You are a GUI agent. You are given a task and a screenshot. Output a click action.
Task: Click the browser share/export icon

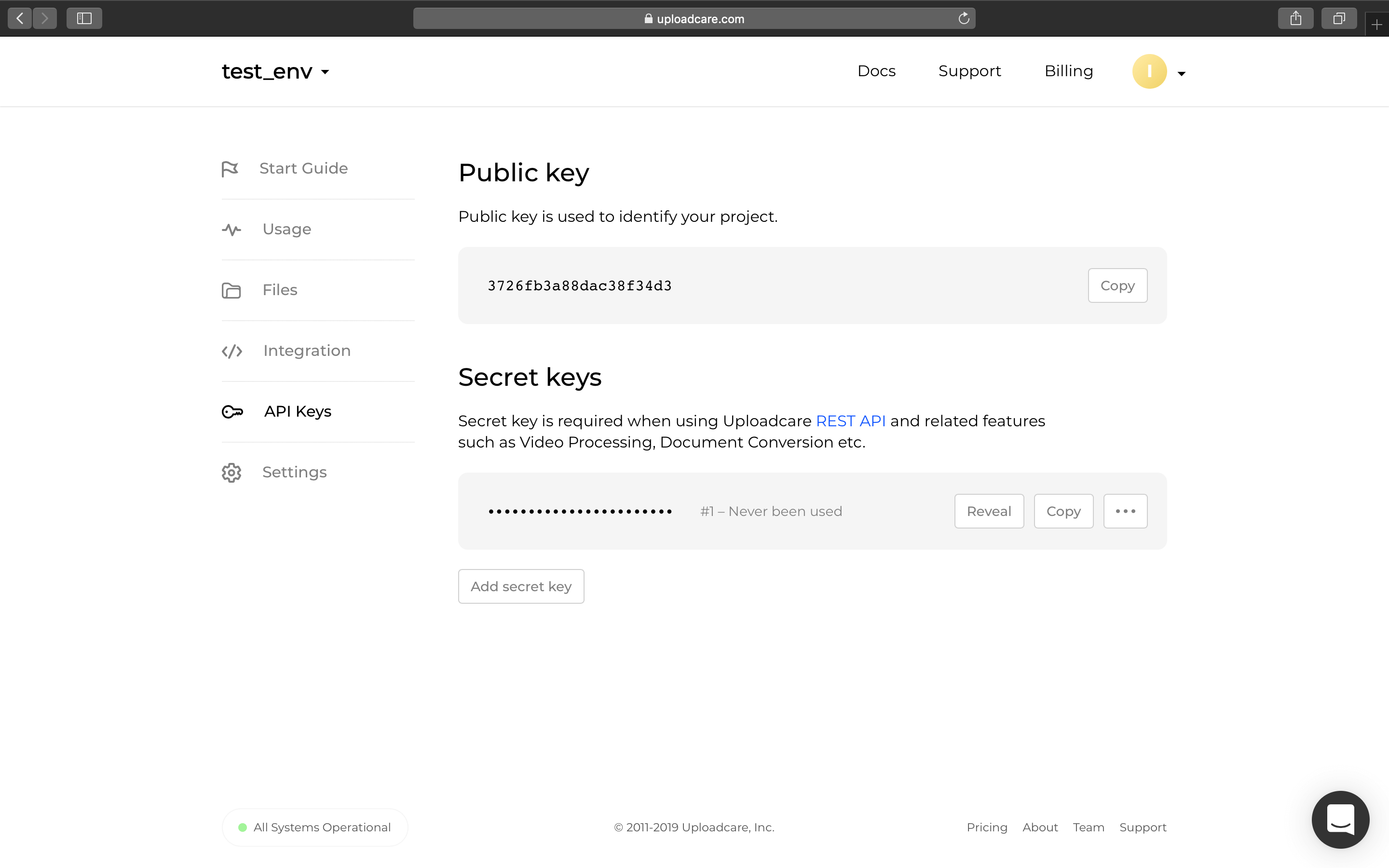(1296, 18)
